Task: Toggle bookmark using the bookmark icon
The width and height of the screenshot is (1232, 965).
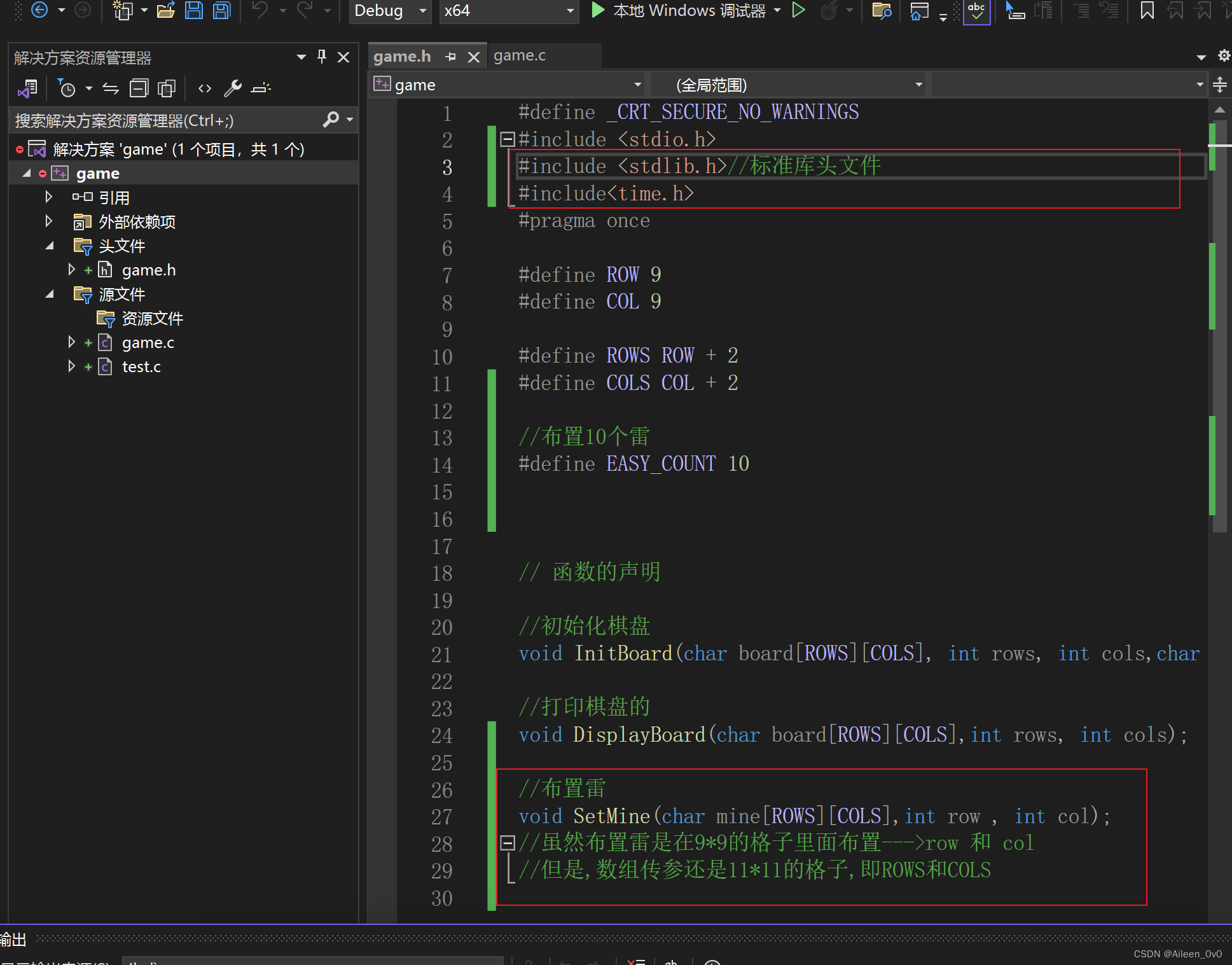Action: [x=1147, y=10]
